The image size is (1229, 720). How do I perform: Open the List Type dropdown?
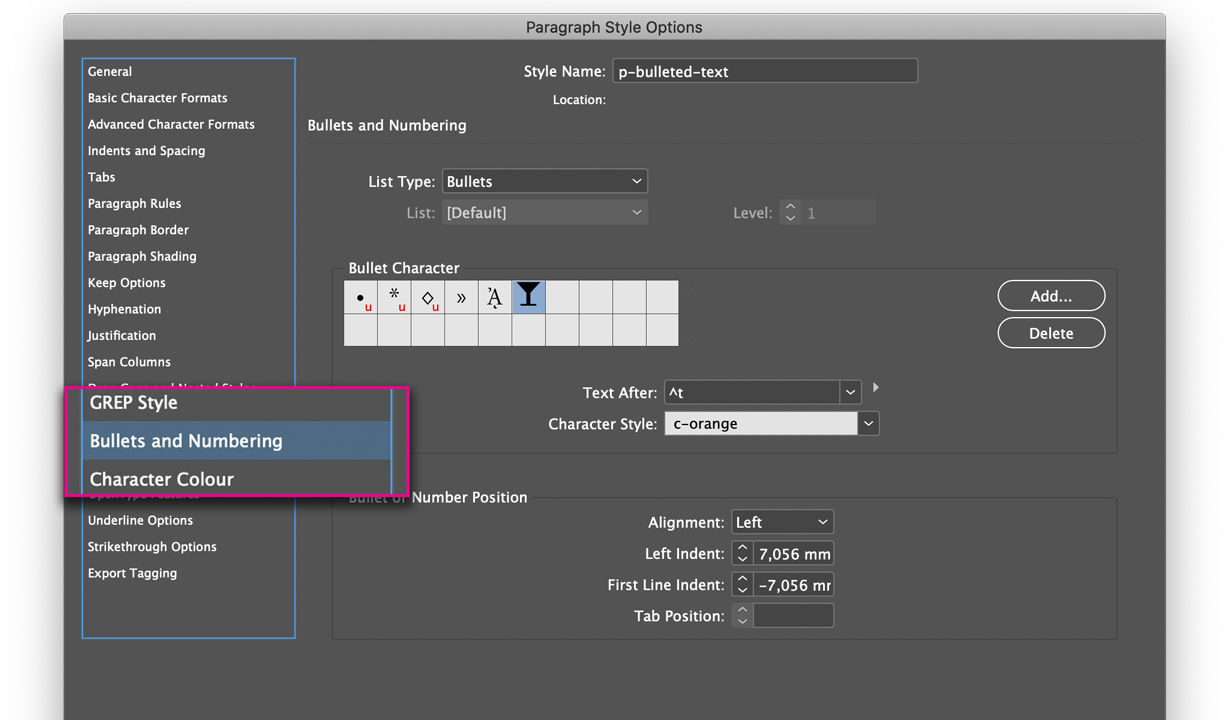[x=637, y=181]
